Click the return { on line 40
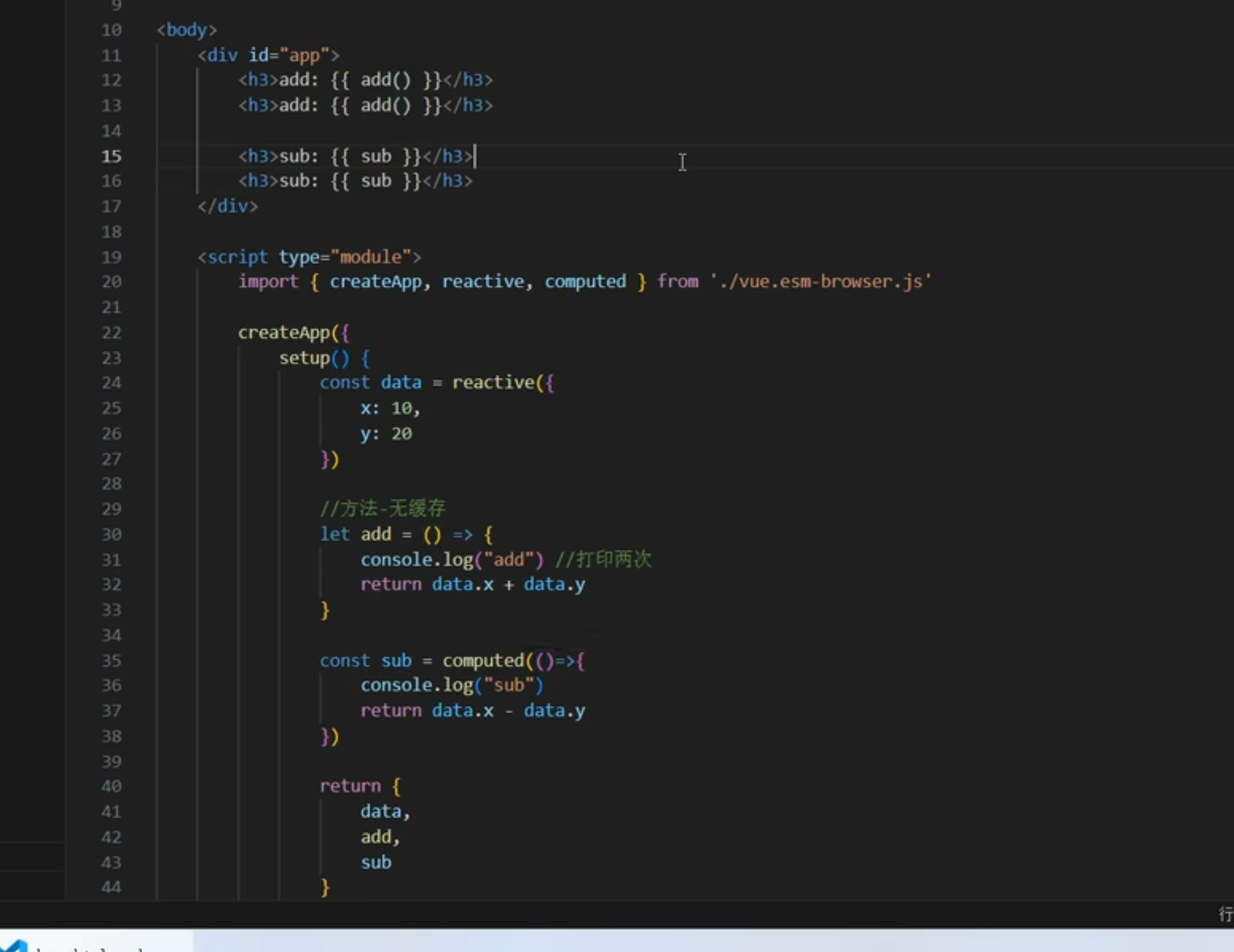This screenshot has height=952, width=1234. [360, 786]
